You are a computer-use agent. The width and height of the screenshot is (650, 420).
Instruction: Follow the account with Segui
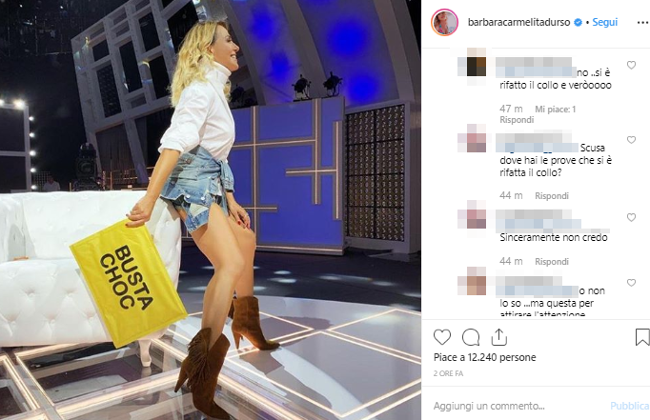(605, 22)
